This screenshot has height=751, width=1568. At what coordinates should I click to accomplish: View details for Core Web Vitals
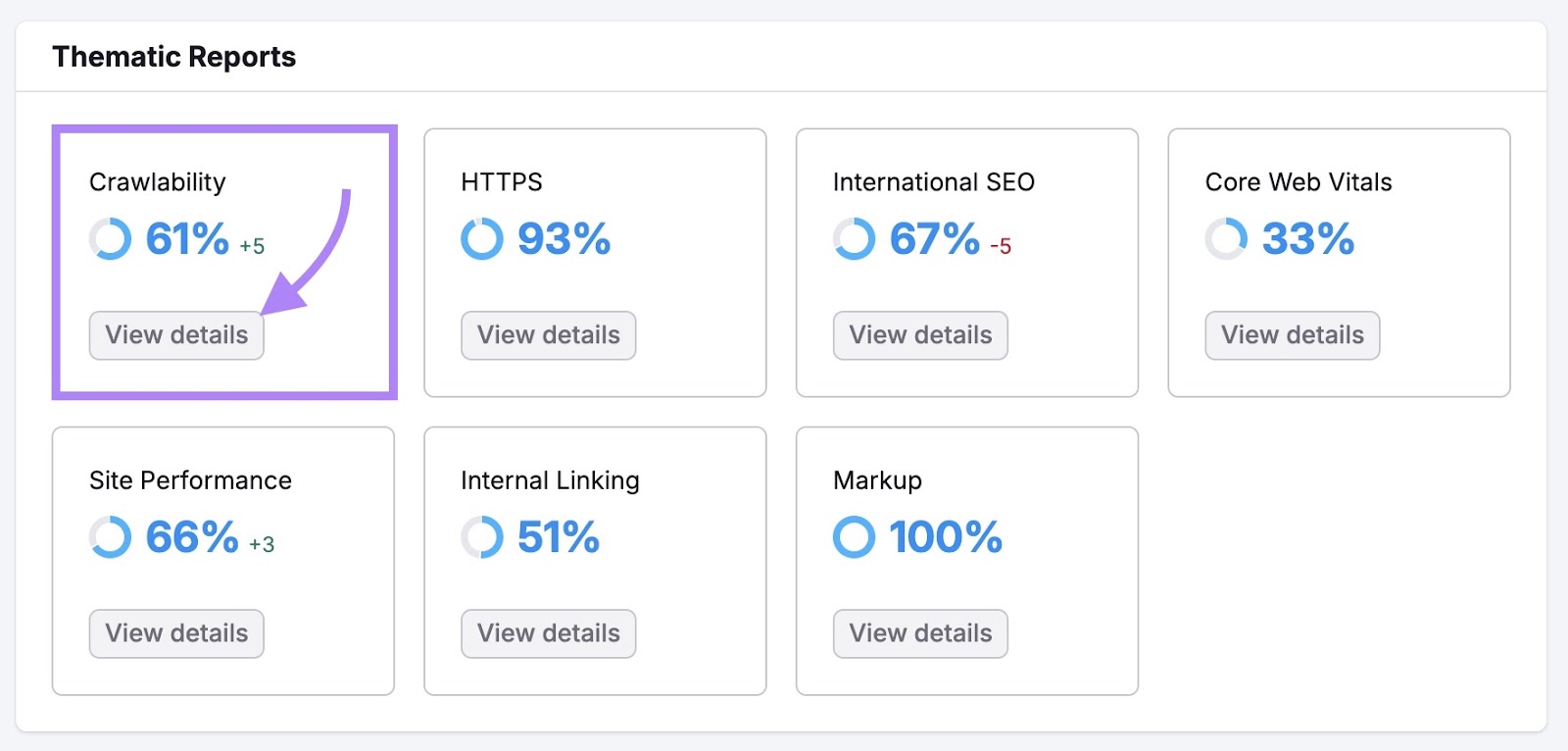point(1292,334)
